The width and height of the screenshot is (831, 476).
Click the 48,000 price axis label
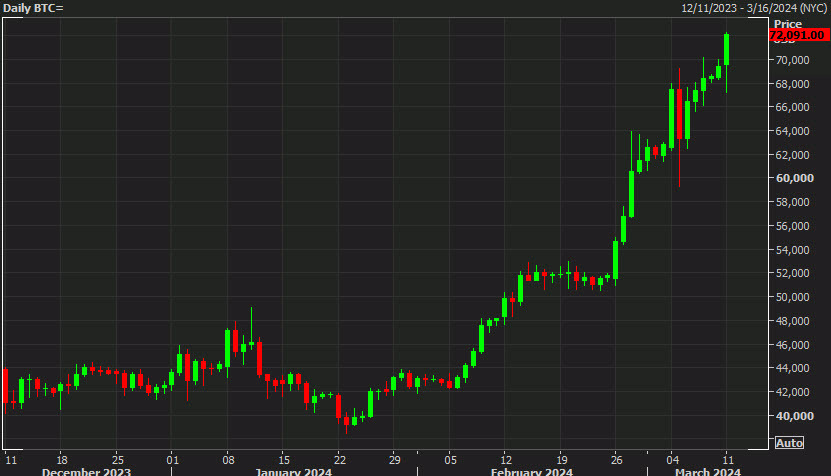click(x=792, y=321)
